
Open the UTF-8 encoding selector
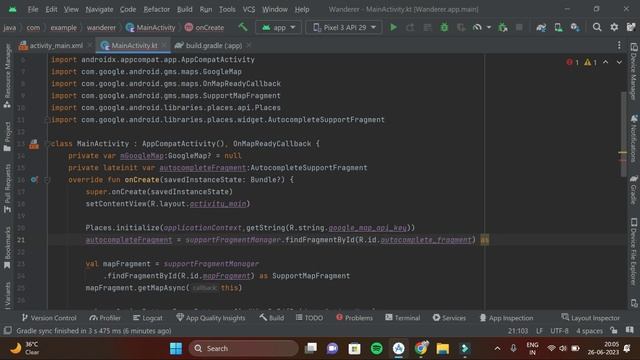click(559, 331)
